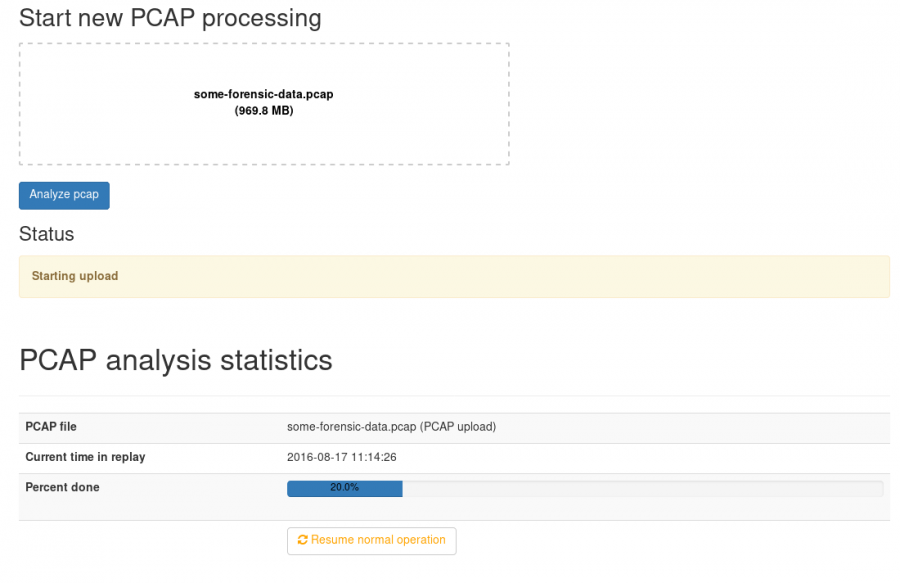This screenshot has width=900, height=583.
Task: Click the Start new PCAP processing heading
Action: coord(170,17)
